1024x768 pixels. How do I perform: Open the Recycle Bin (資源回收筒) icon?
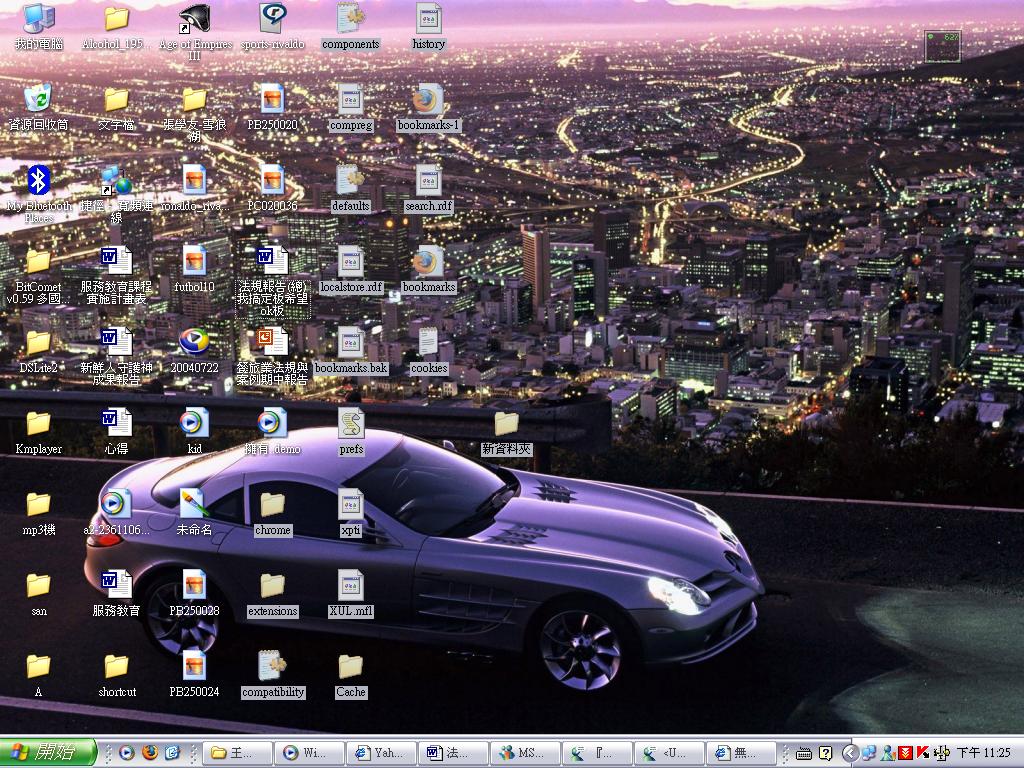click(x=38, y=99)
